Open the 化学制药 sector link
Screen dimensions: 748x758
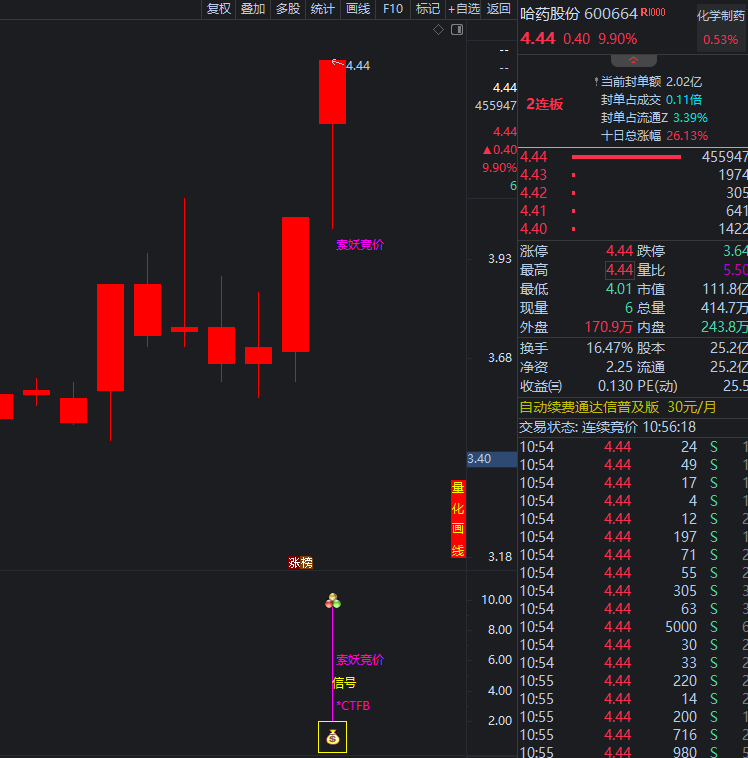coord(721,15)
